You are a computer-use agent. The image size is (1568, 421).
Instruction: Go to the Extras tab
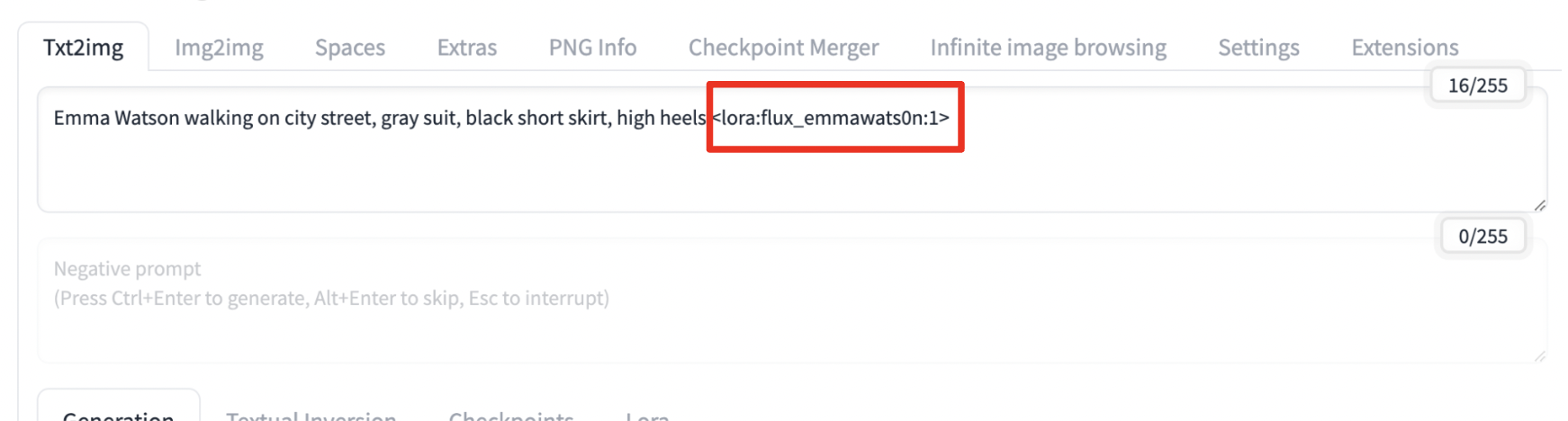click(x=466, y=48)
